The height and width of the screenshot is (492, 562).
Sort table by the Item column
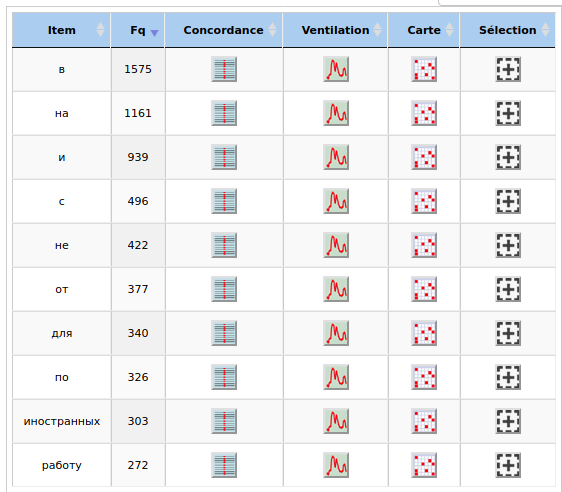pos(61,30)
